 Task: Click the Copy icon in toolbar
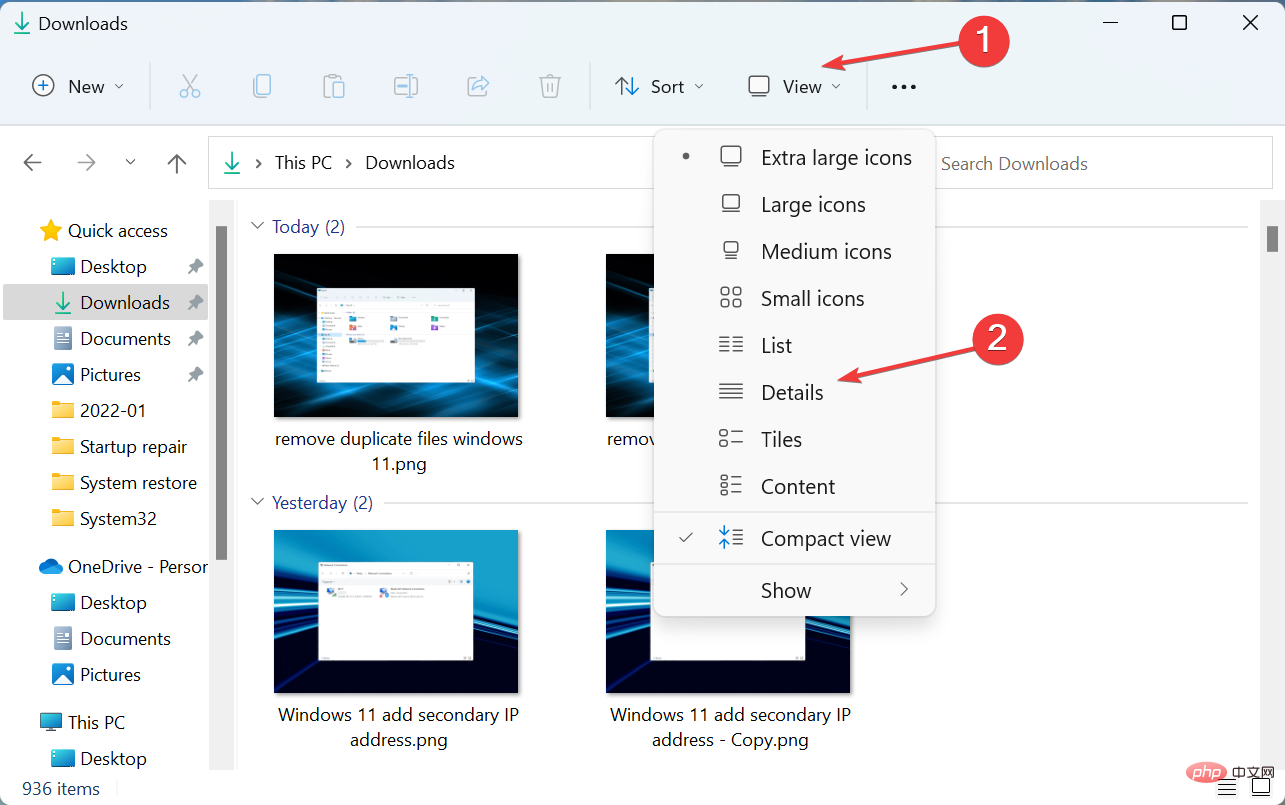coord(262,87)
